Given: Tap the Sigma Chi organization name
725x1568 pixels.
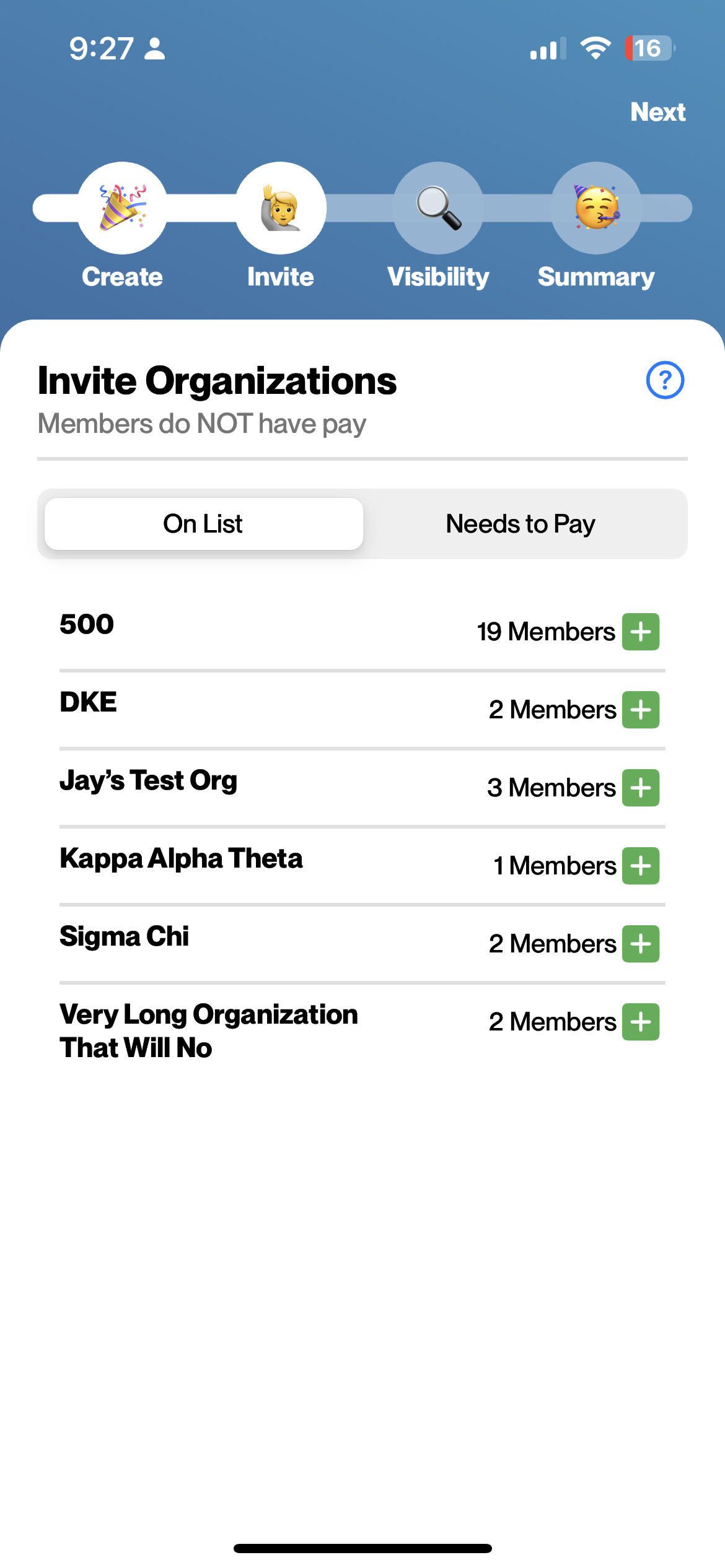Looking at the screenshot, I should pos(124,937).
